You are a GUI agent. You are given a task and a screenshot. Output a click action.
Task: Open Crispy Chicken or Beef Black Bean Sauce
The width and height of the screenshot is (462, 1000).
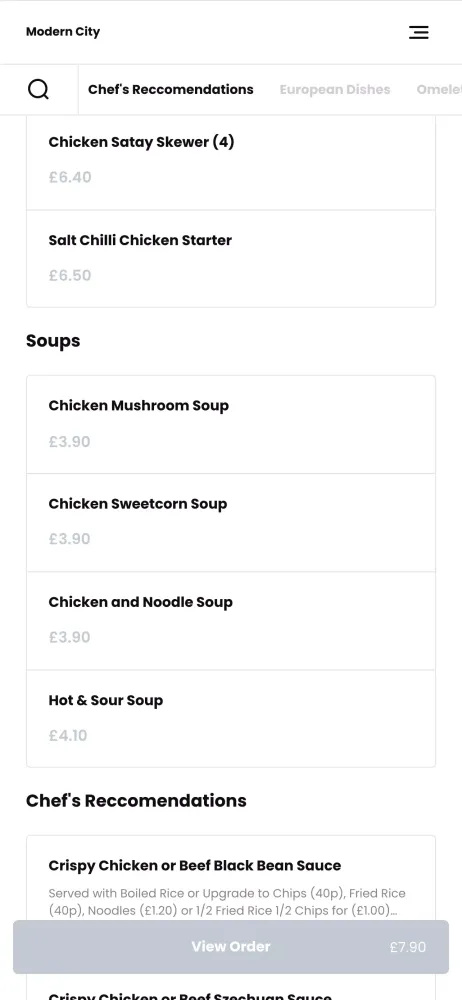tap(231, 878)
